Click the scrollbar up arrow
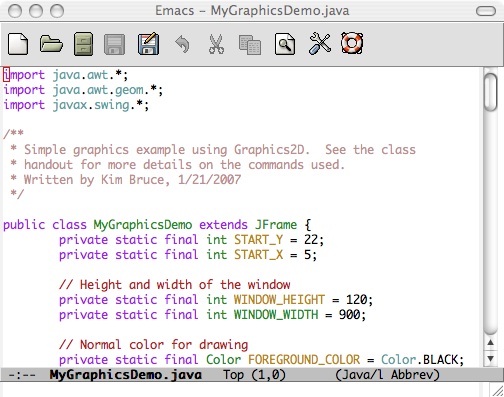This screenshot has width=504, height=397. 490,343
